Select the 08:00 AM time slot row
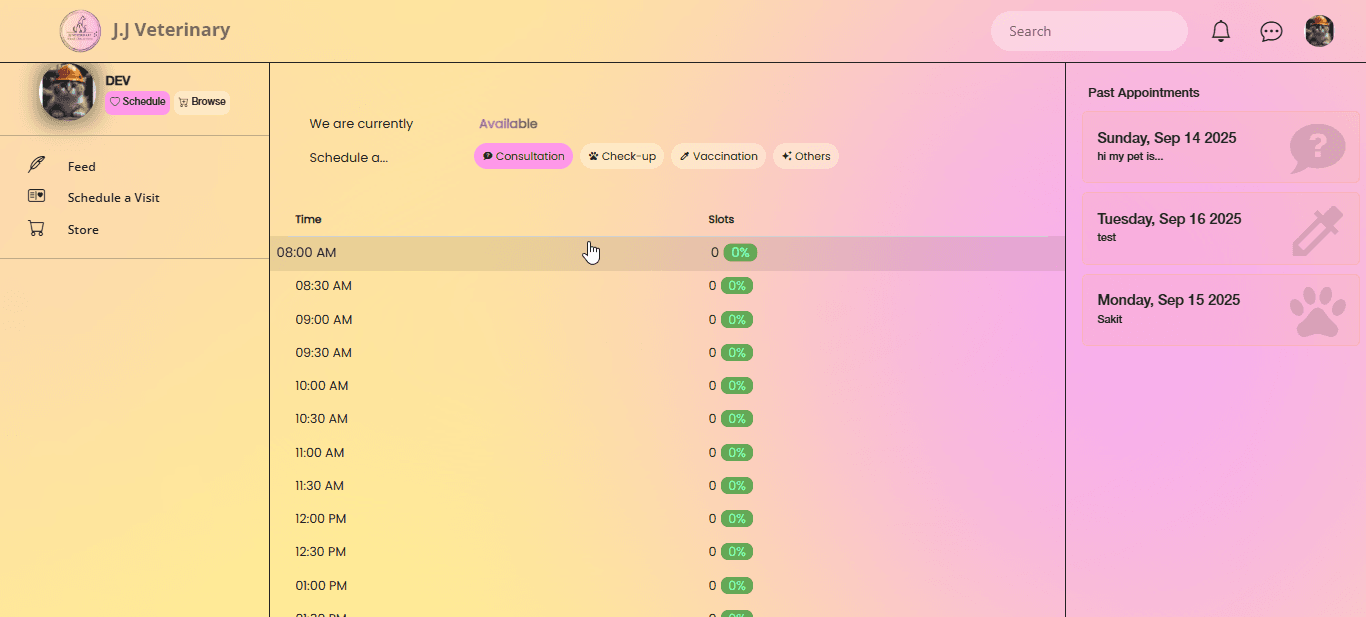The height and width of the screenshot is (617, 1366). [667, 253]
